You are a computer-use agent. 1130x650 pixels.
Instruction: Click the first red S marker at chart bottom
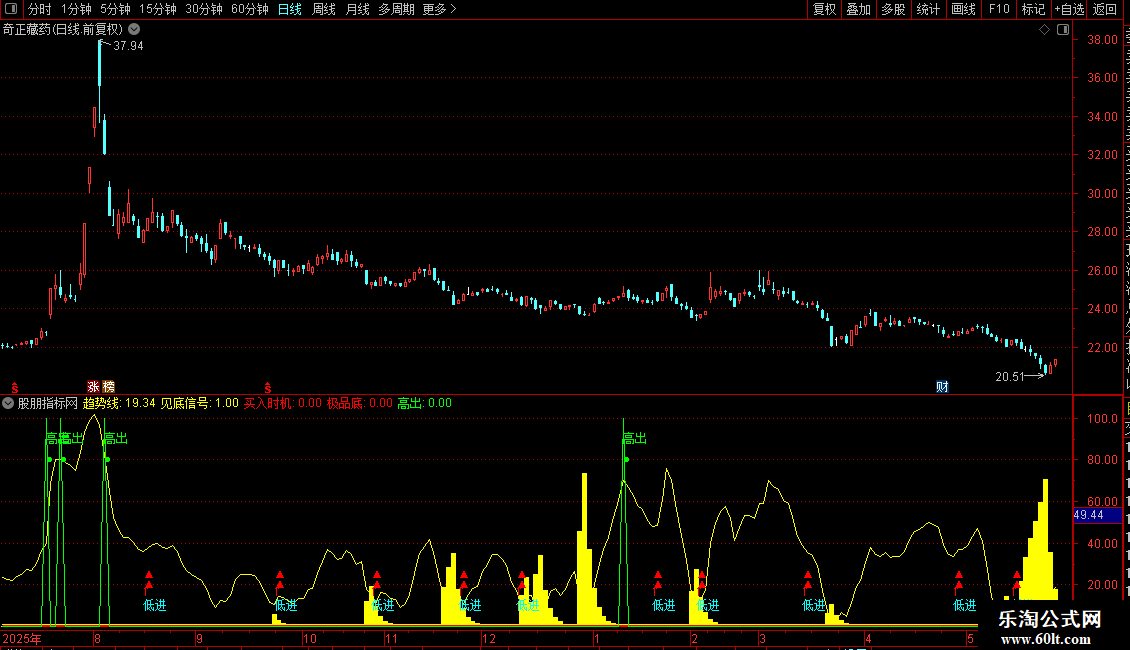14,388
